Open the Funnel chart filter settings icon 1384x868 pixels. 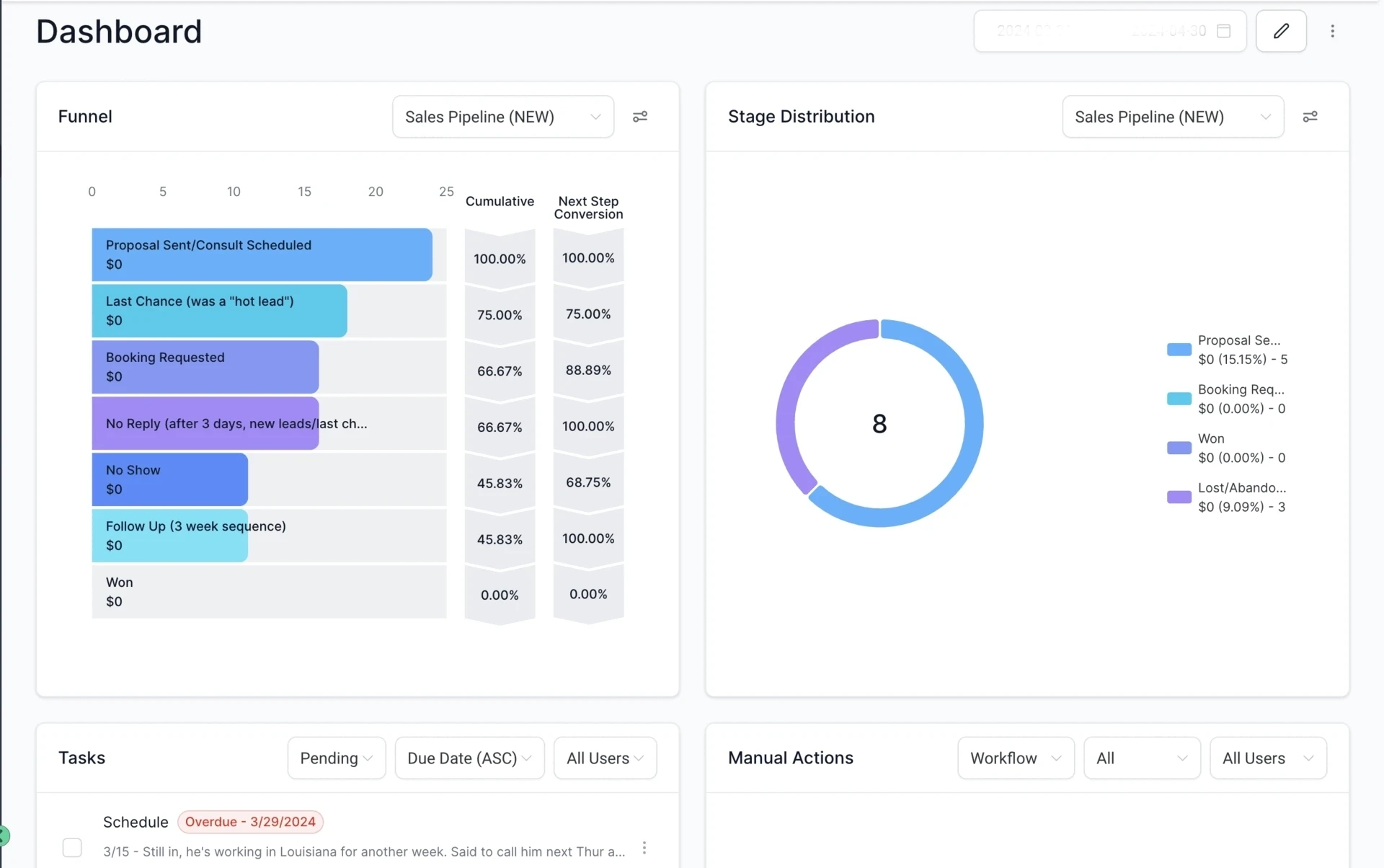coord(640,116)
